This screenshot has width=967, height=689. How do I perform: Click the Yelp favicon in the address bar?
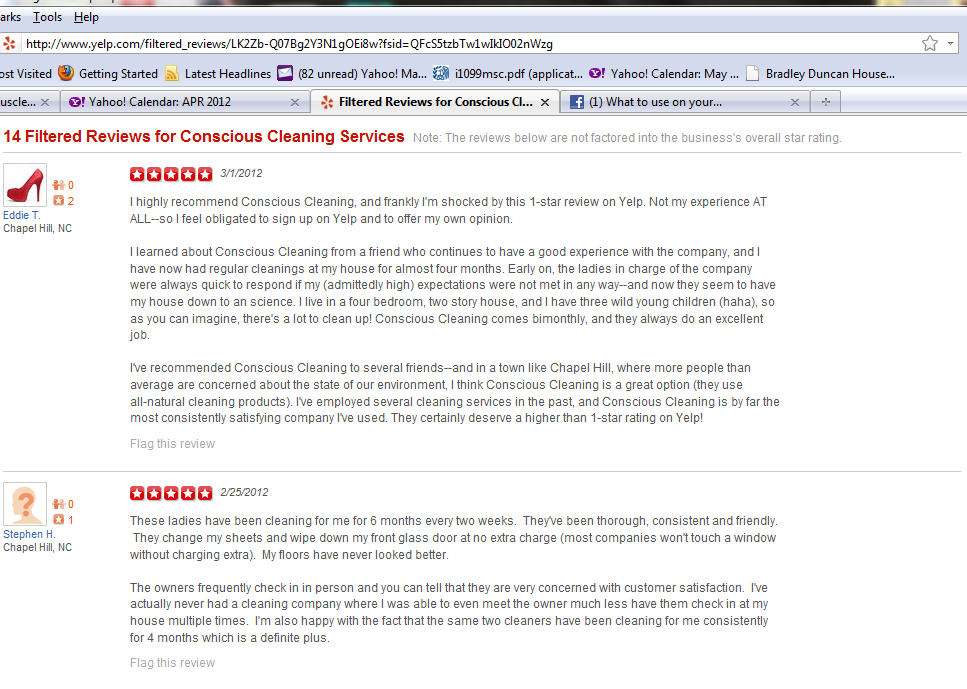pyautogui.click(x=11, y=43)
